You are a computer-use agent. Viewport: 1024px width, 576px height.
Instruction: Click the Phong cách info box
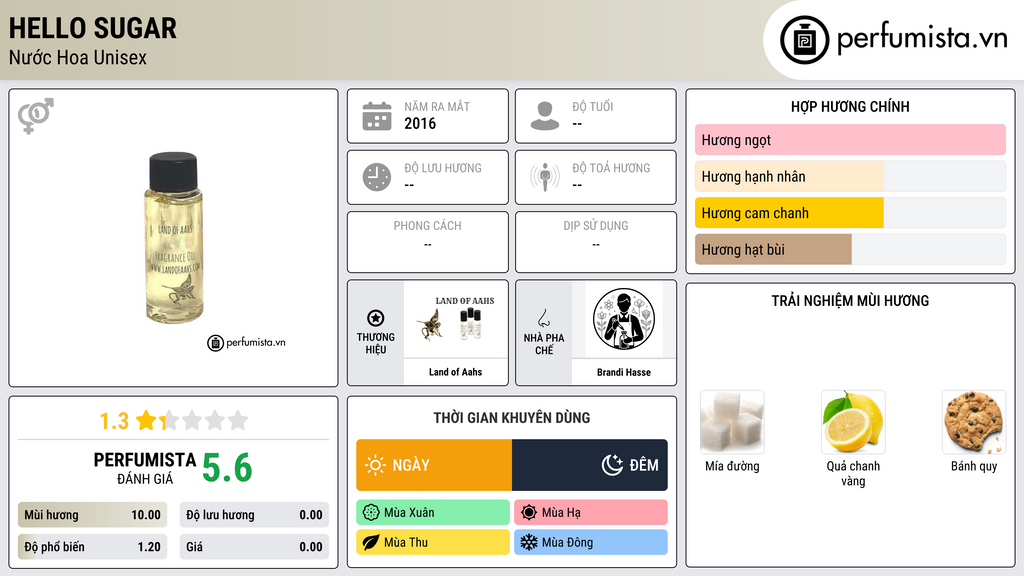(428, 242)
